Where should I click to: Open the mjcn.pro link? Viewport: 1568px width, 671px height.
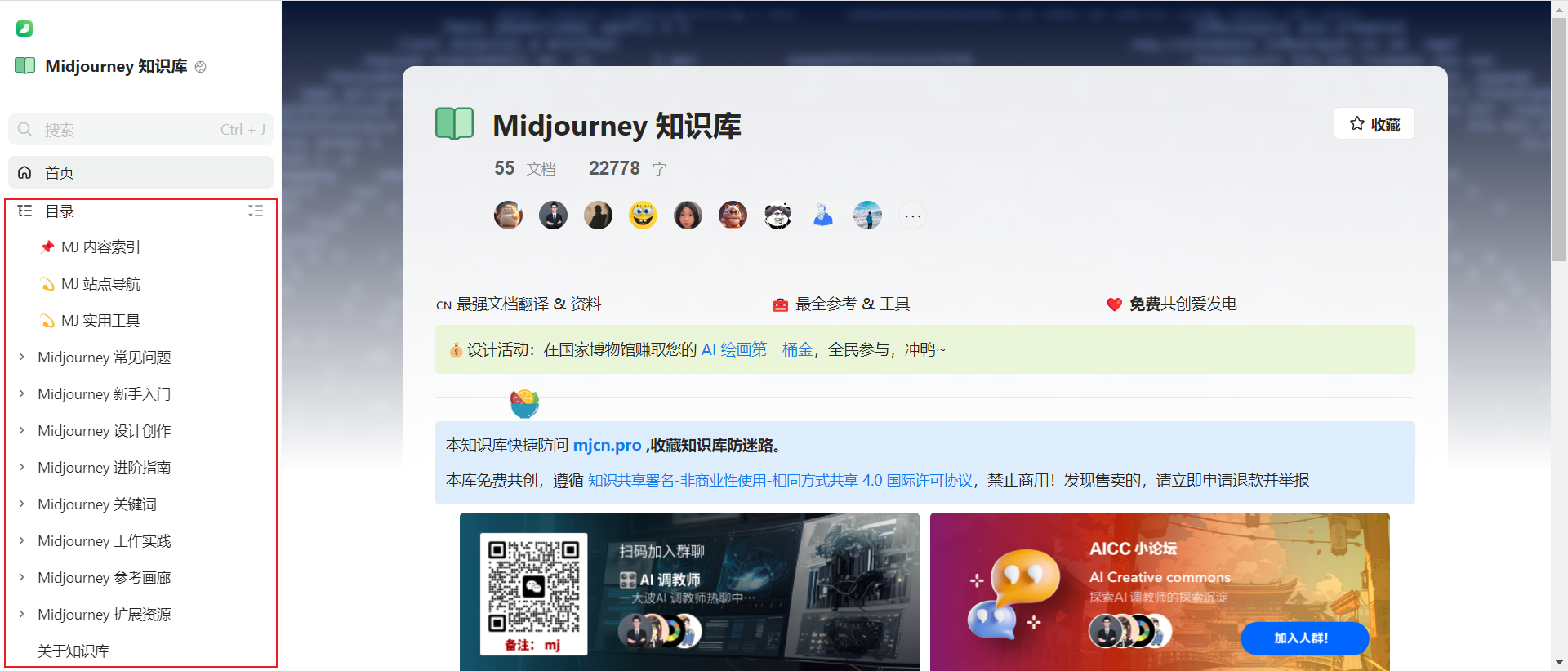coord(607,445)
